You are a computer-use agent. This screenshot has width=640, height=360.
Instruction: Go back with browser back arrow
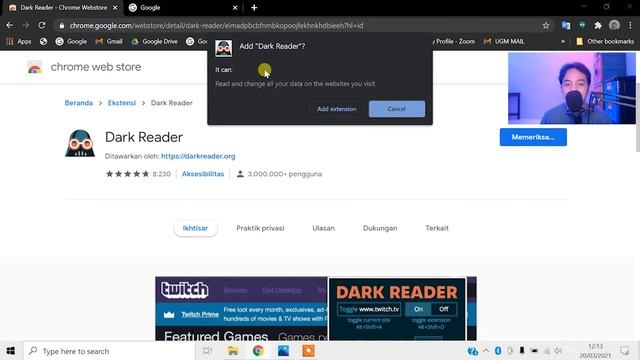point(9,25)
